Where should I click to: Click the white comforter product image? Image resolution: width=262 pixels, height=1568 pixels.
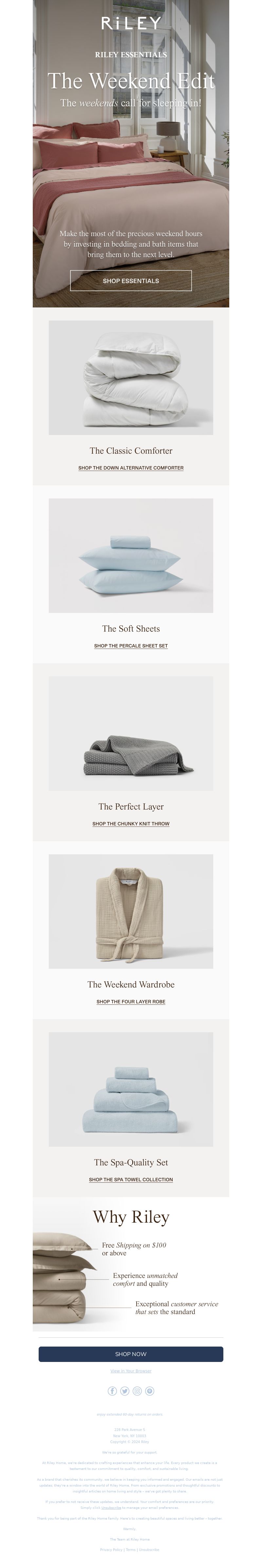(x=131, y=377)
